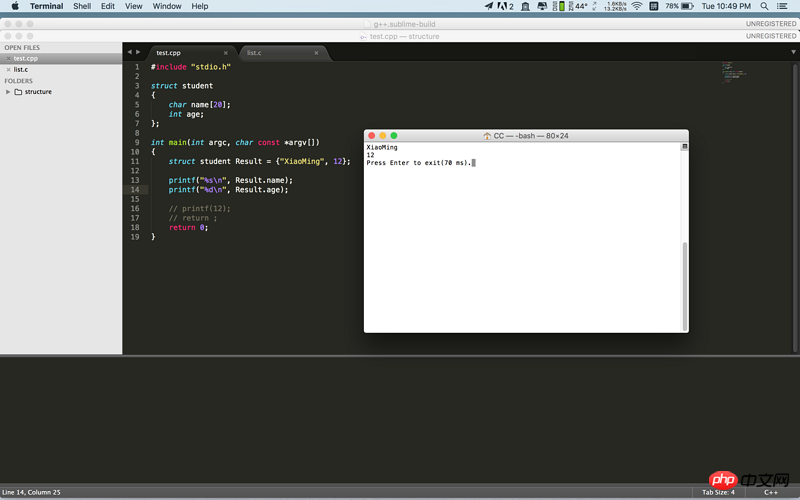
Task: Click the home icon in terminal title
Action: pos(487,136)
